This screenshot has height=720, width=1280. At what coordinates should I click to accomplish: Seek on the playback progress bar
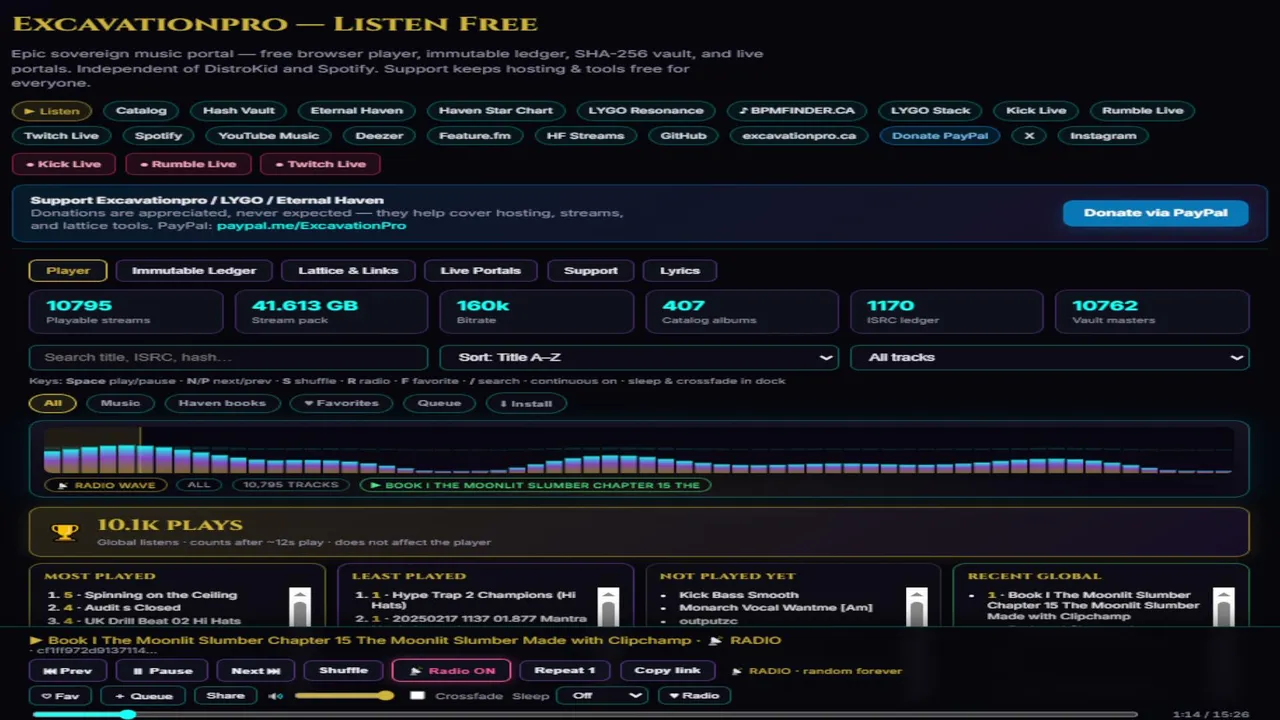[x=584, y=714]
